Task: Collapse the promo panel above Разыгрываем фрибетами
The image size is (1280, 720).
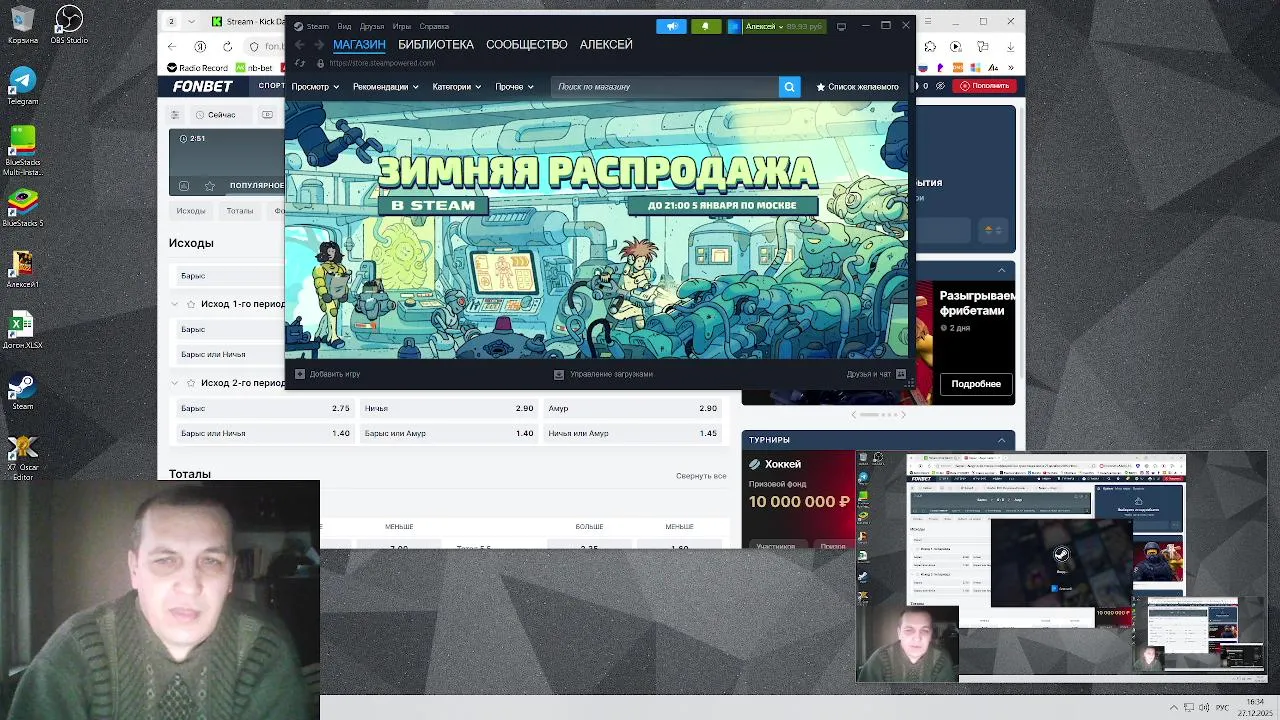Action: (1001, 270)
